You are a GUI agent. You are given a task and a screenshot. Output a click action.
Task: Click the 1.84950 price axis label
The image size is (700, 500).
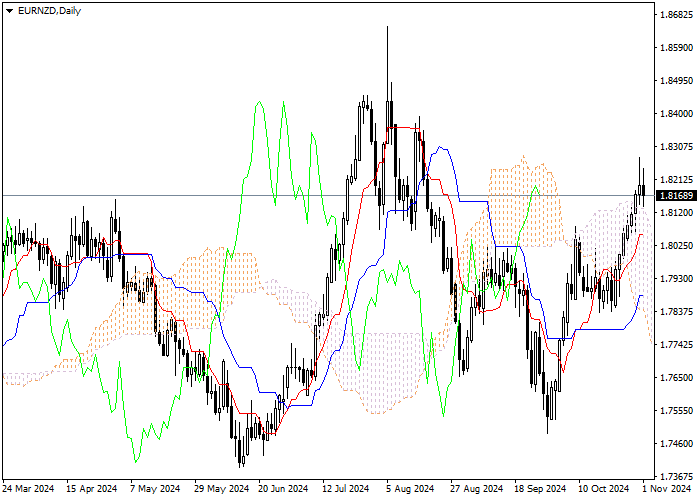[x=676, y=81]
